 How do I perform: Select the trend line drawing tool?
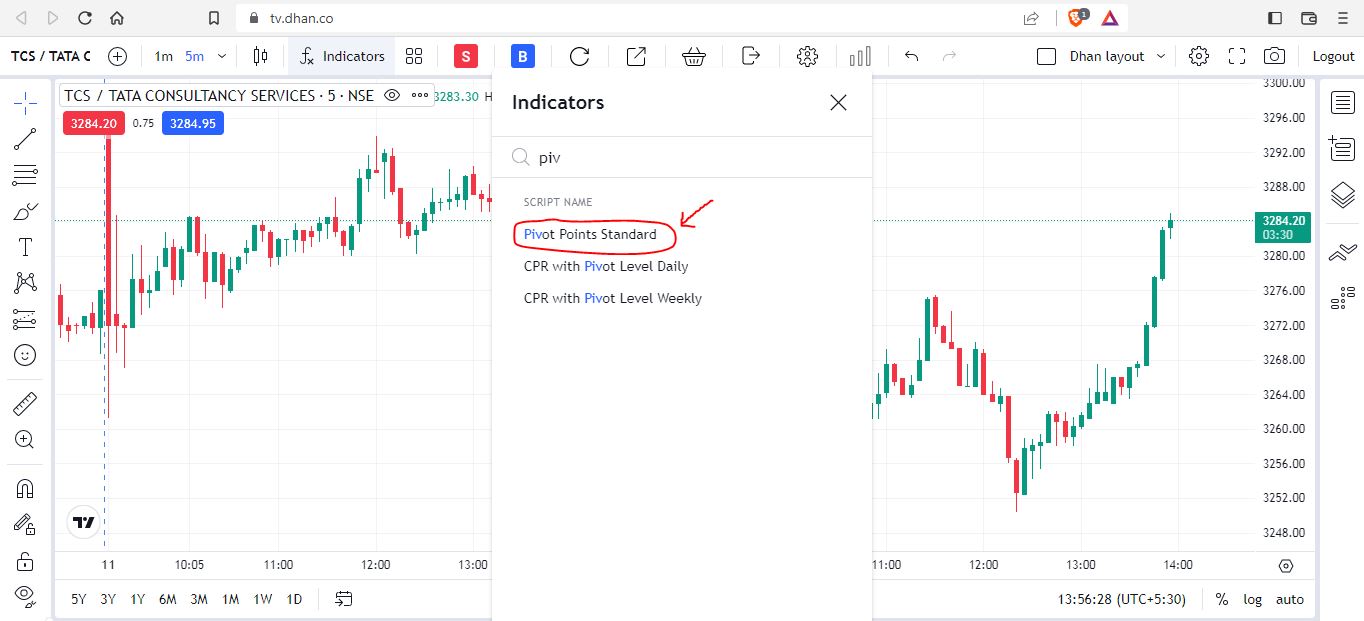pyautogui.click(x=25, y=139)
